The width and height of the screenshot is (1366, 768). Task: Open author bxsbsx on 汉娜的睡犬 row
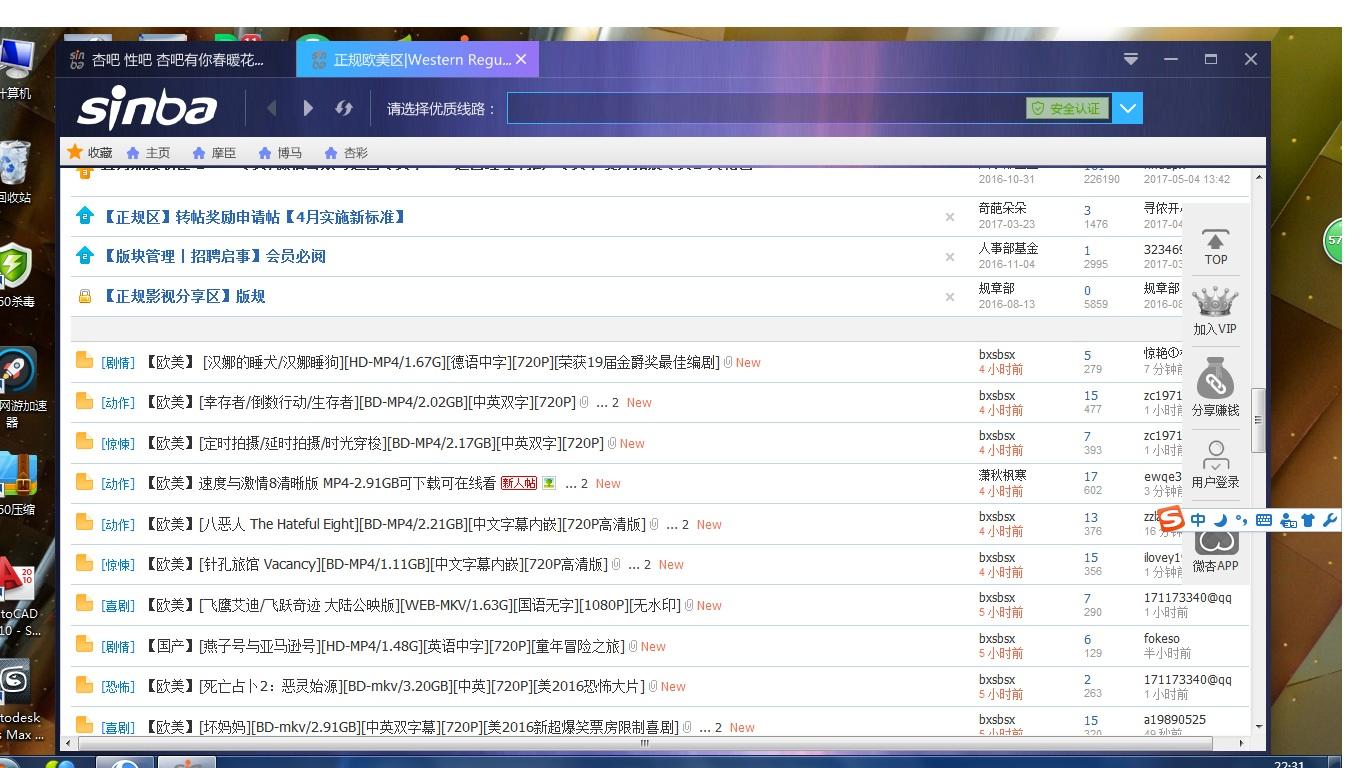coord(997,355)
